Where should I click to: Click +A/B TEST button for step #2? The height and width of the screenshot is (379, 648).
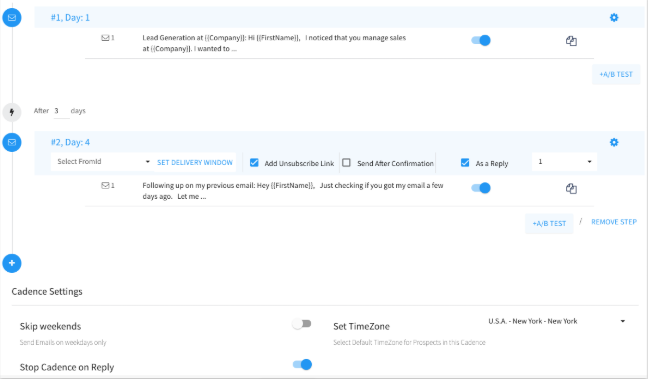[549, 224]
